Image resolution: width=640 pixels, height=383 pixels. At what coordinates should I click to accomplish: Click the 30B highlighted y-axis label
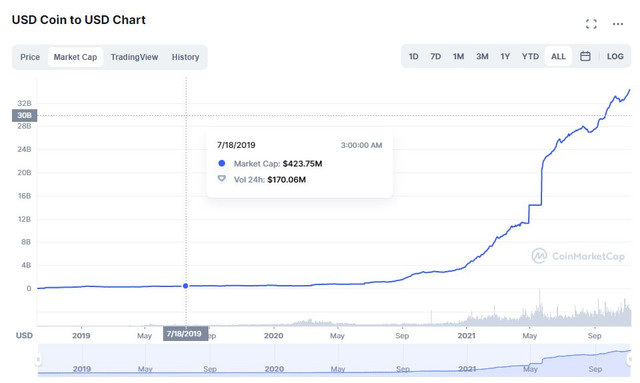click(24, 116)
